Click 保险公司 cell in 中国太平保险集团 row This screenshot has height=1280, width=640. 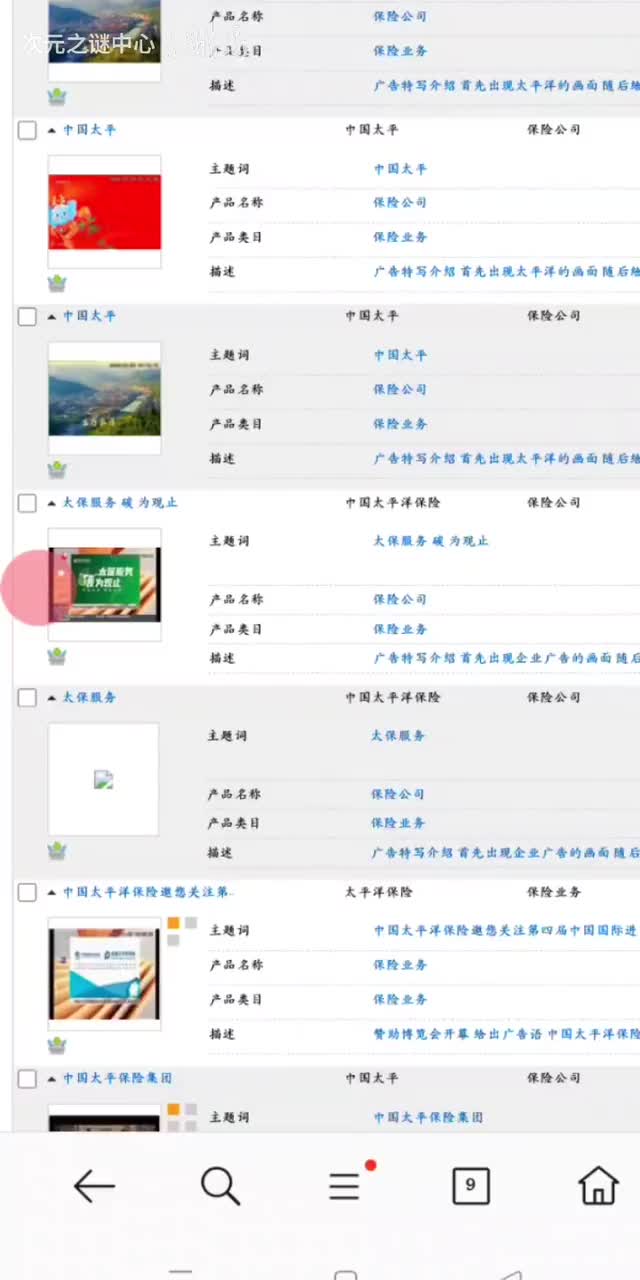(x=554, y=1078)
